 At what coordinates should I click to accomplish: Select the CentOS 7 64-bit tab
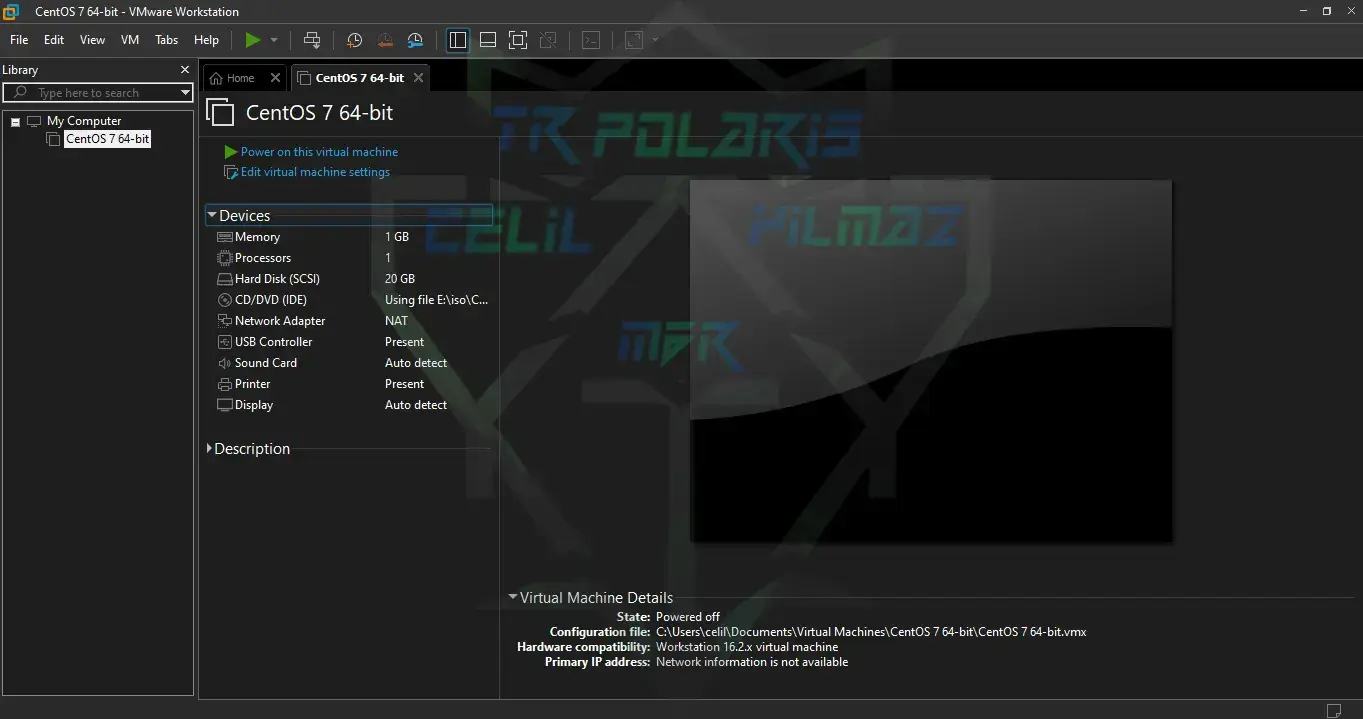pos(360,78)
